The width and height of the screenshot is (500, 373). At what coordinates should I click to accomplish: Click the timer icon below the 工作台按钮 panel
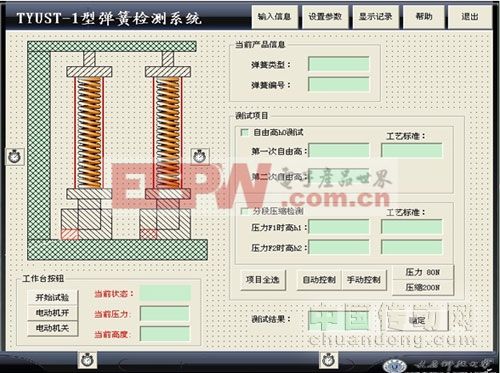87,360
